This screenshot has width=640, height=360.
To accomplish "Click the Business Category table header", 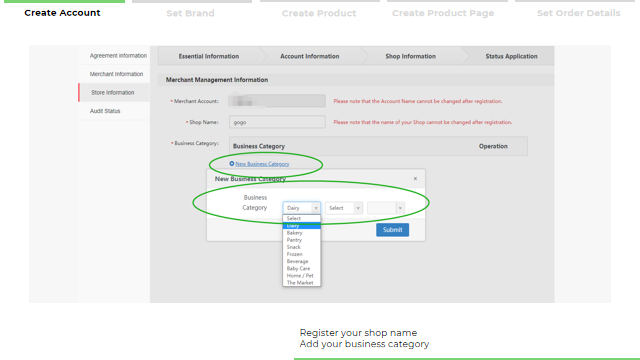I will tap(259, 146).
